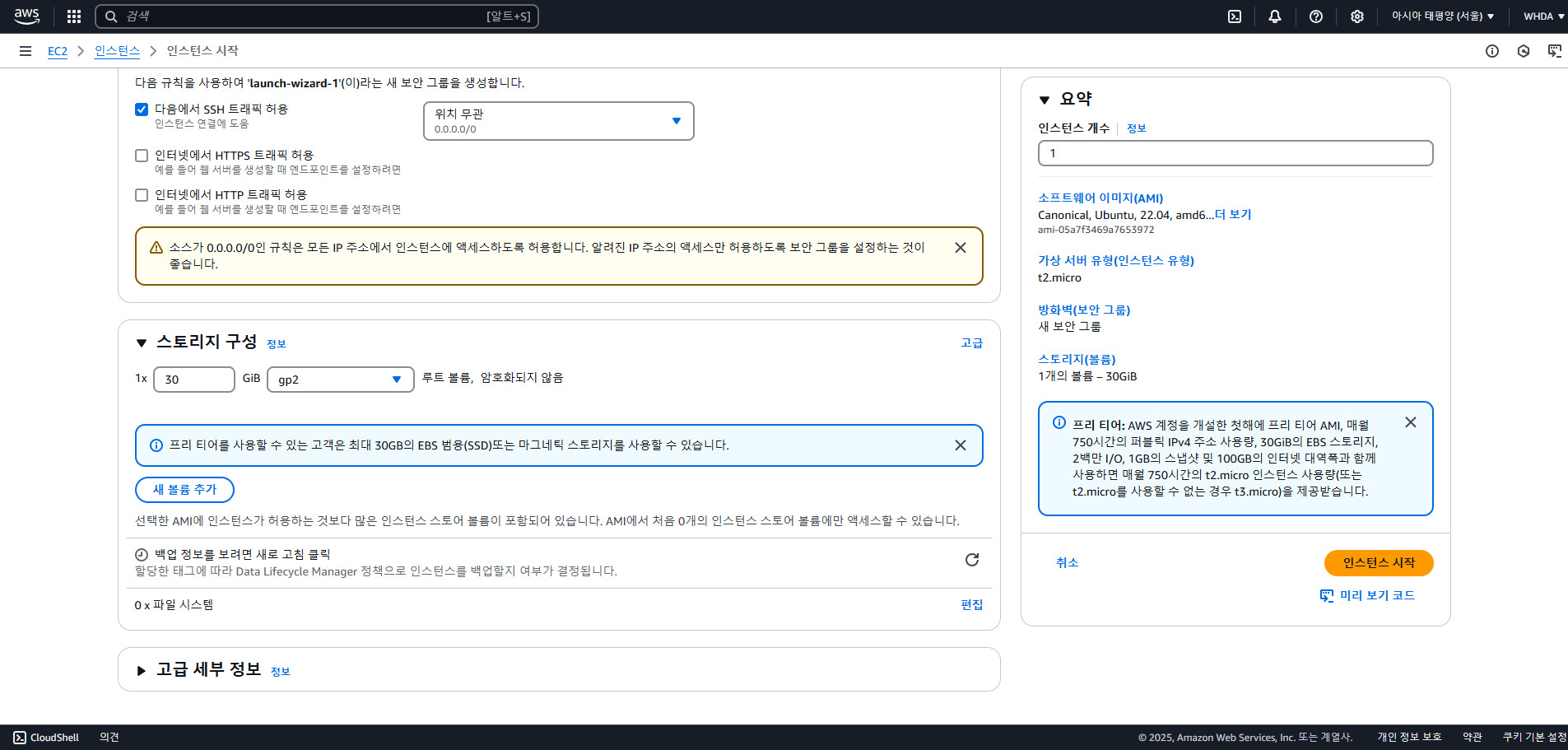
Task: Toggle the side navigation hamburger menu
Action: [x=26, y=51]
